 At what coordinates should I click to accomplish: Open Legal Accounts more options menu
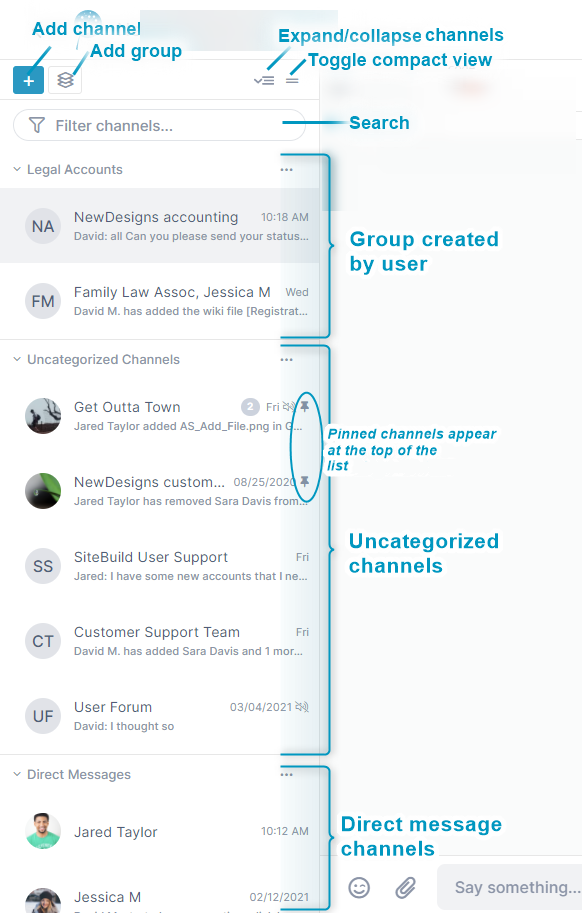[x=286, y=170]
